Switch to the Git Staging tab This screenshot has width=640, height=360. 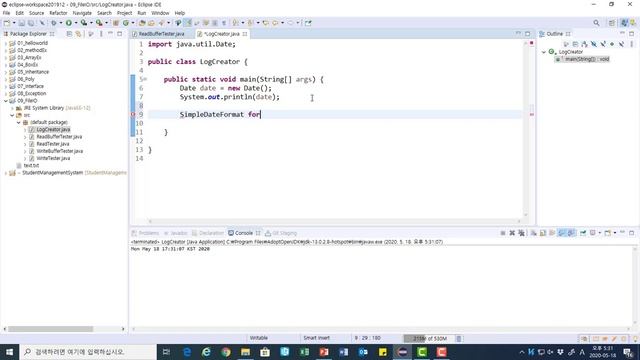[x=281, y=233]
